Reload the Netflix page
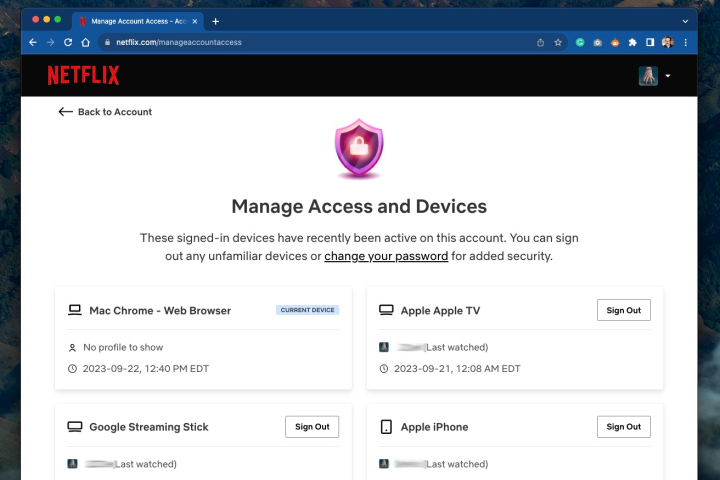Viewport: 720px width, 480px height. coord(68,42)
